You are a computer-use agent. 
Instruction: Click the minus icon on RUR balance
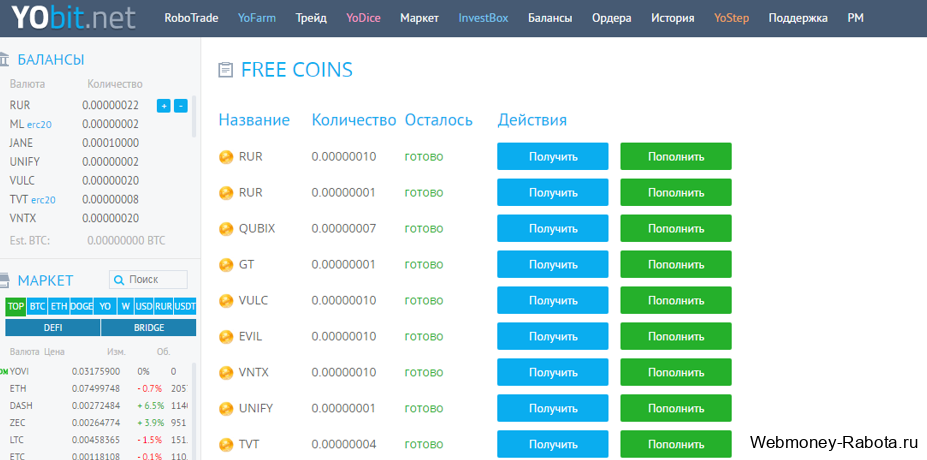181,106
